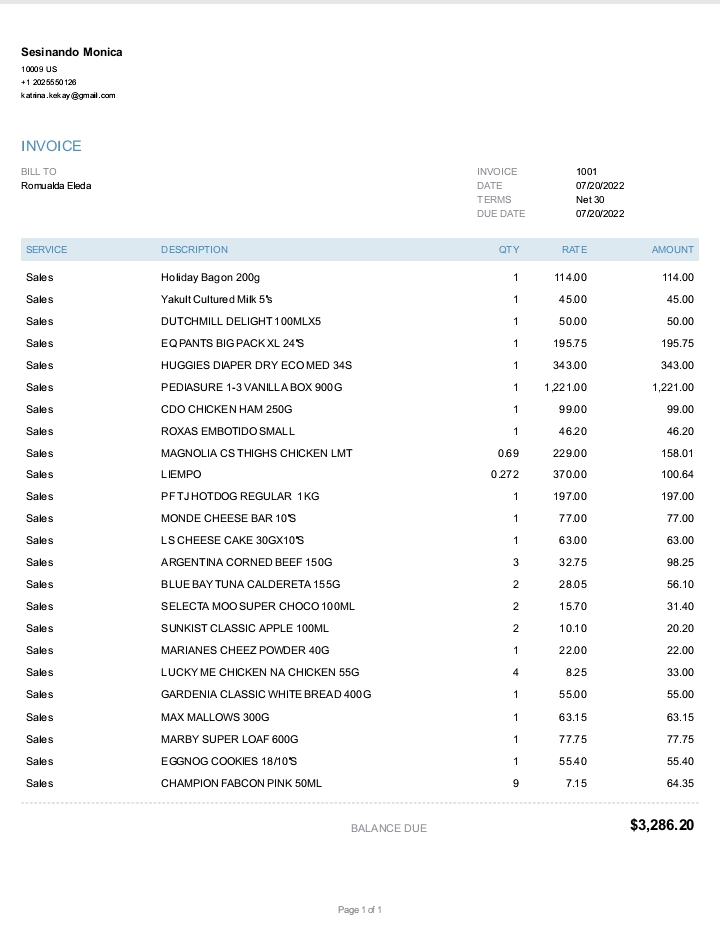720x934 pixels.
Task: Click the rate 8.25
Action: coord(576,673)
